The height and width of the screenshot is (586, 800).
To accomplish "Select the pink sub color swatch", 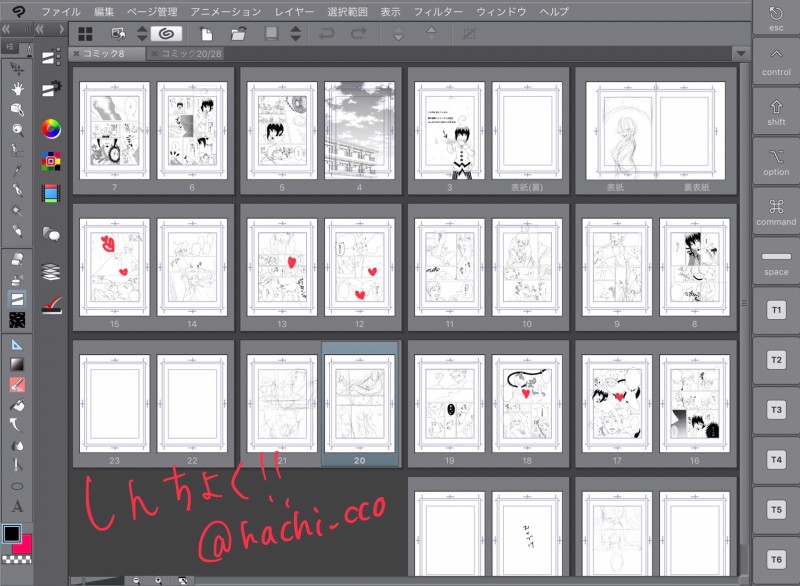I will click(23, 545).
